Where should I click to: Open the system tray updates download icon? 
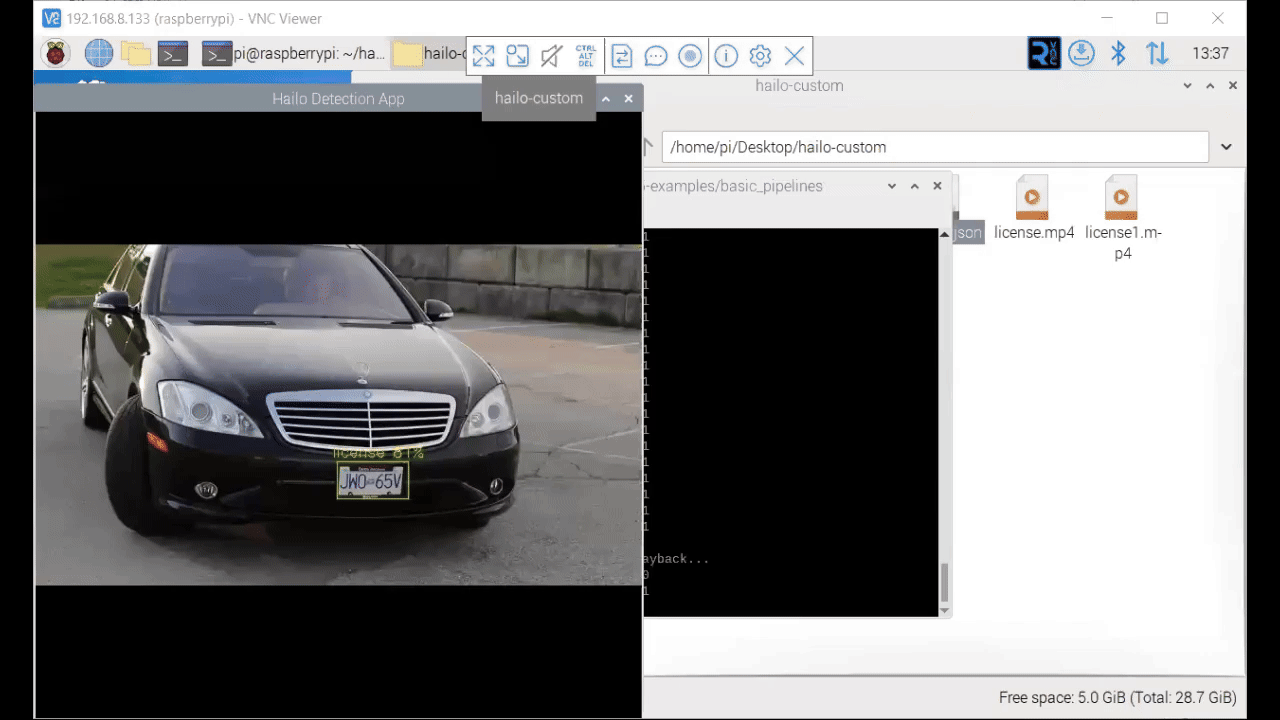[1081, 54]
